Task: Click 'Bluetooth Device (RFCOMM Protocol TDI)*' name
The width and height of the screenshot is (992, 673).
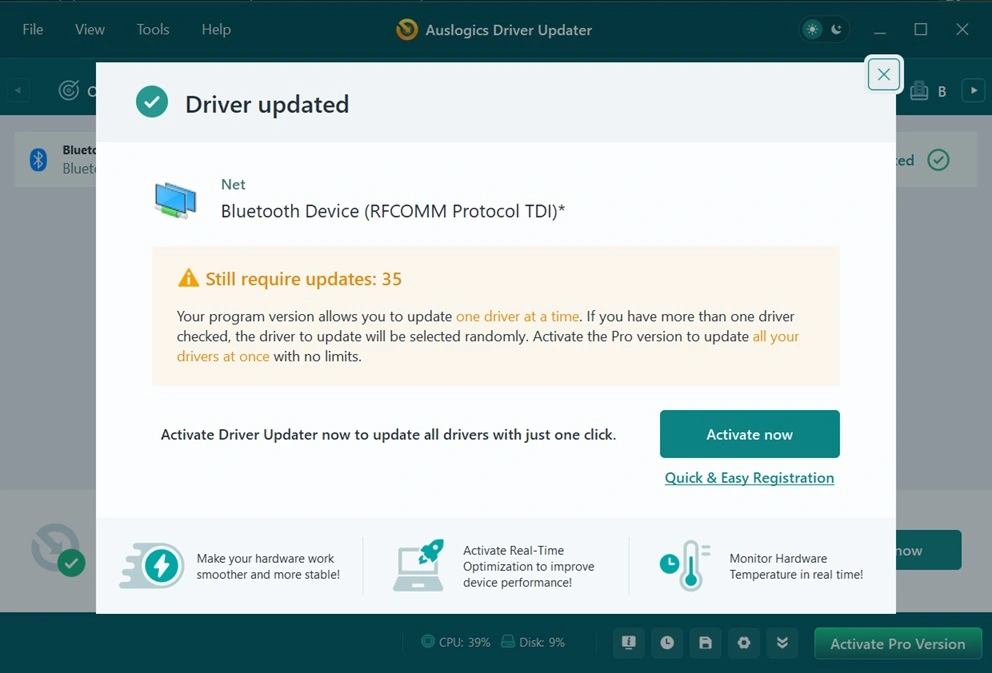Action: tap(393, 211)
